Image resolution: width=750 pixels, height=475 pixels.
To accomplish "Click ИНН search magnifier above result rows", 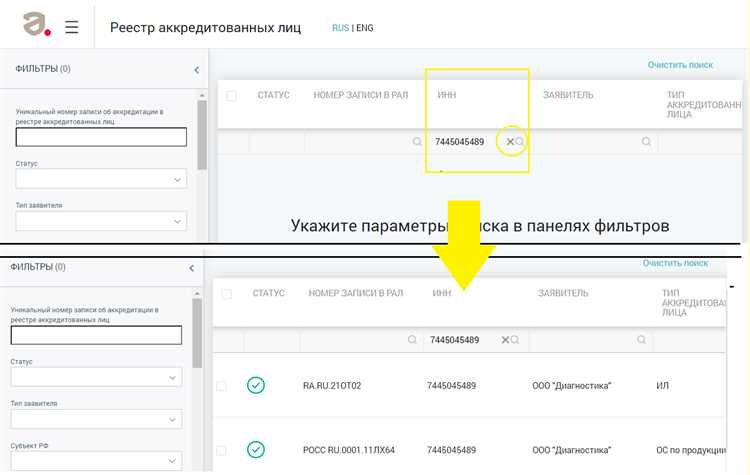I will [515, 340].
